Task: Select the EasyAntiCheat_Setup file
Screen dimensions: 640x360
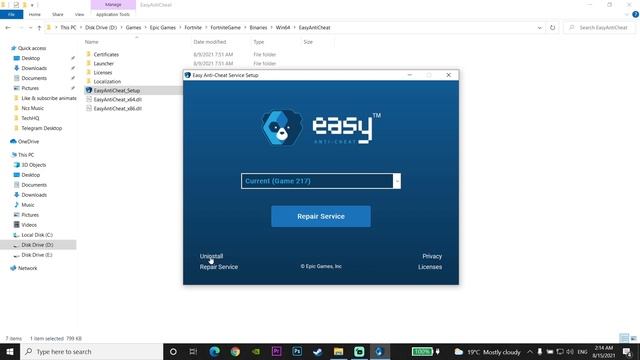Action: click(x=117, y=90)
